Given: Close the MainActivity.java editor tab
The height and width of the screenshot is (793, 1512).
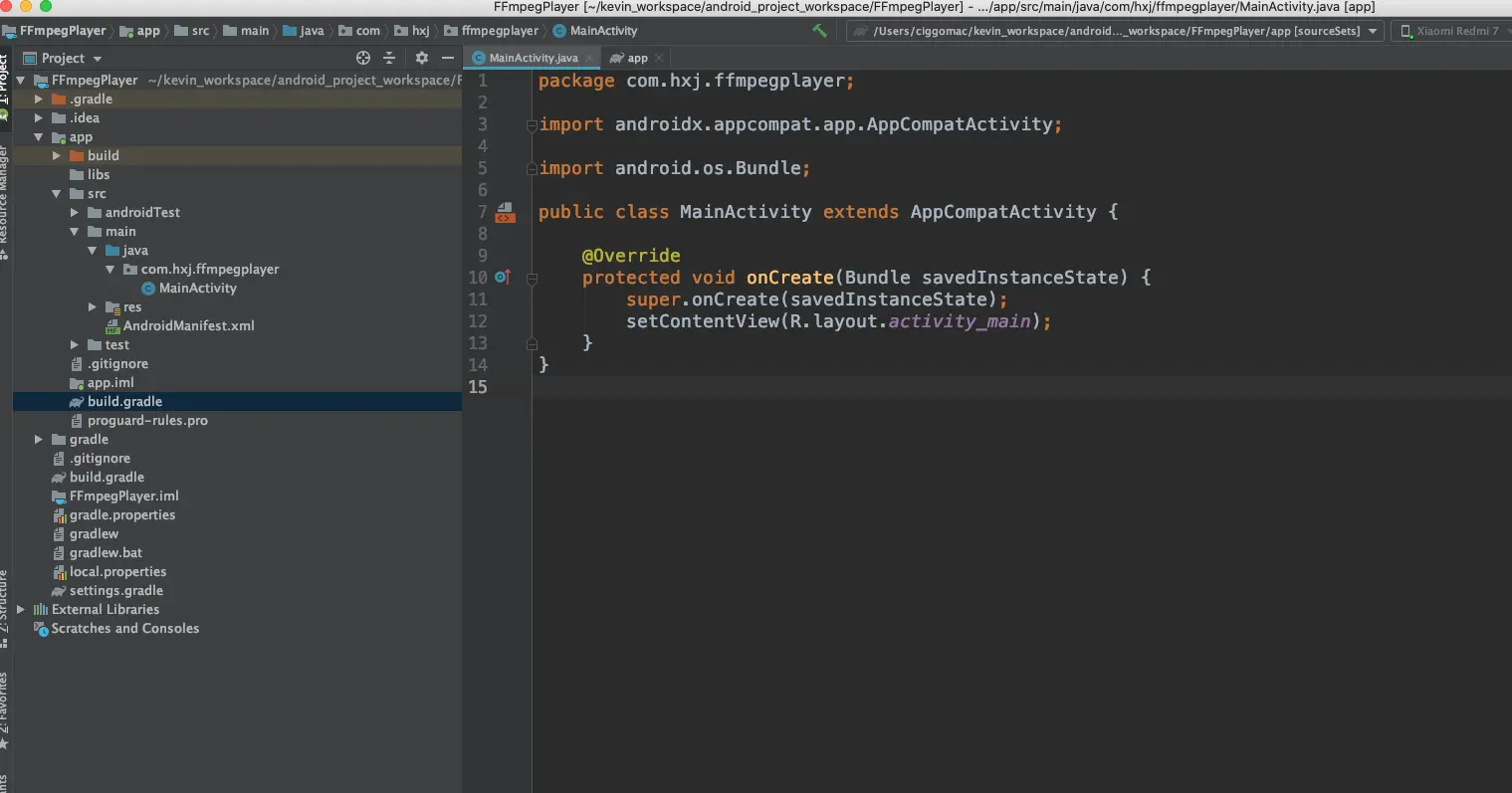Looking at the screenshot, I should (x=590, y=58).
